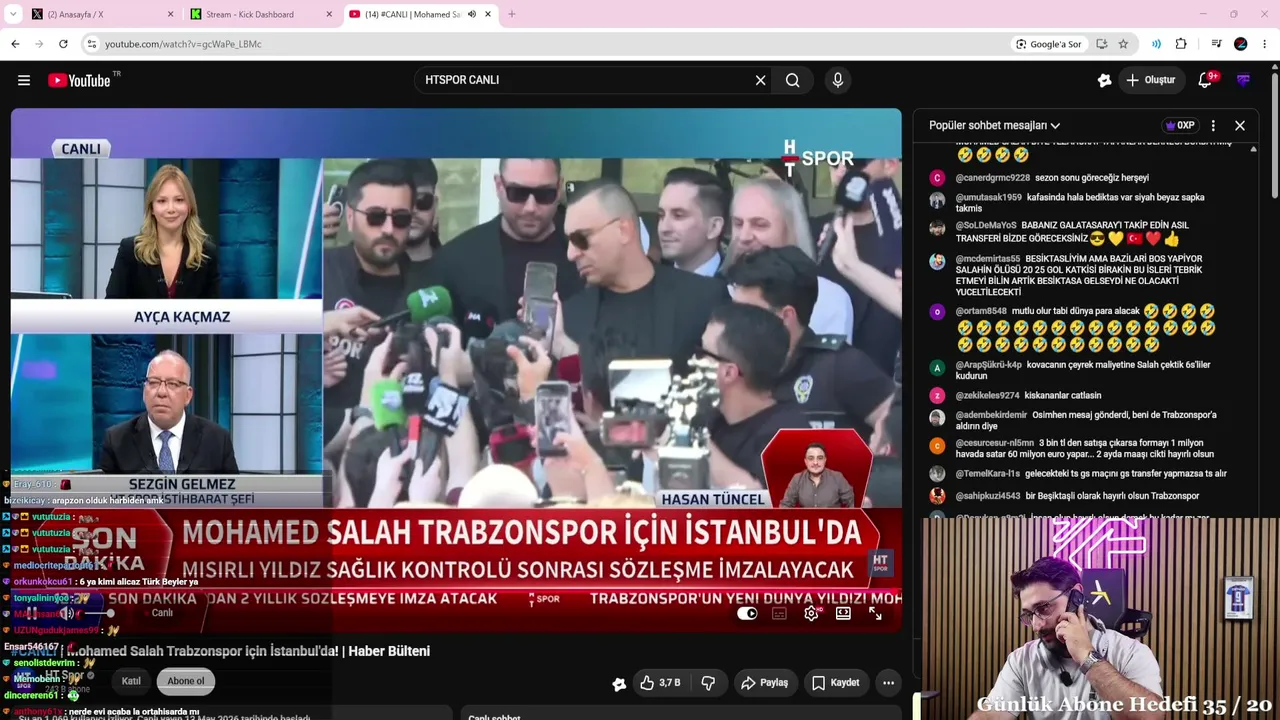Open @mcdemirtas55 chat author name

coord(988,259)
